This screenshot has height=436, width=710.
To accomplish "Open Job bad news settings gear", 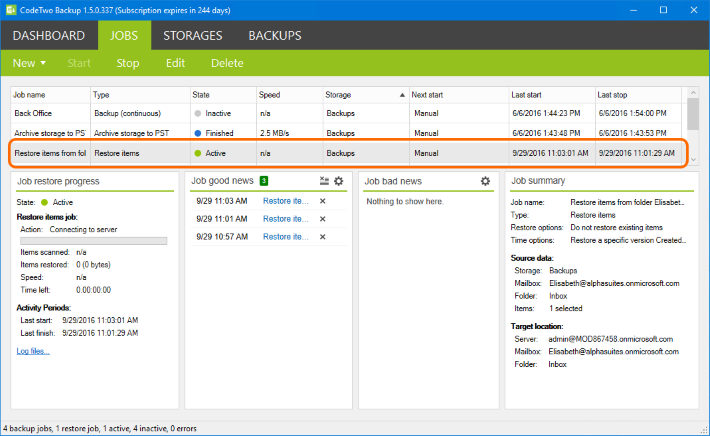I will coord(485,181).
